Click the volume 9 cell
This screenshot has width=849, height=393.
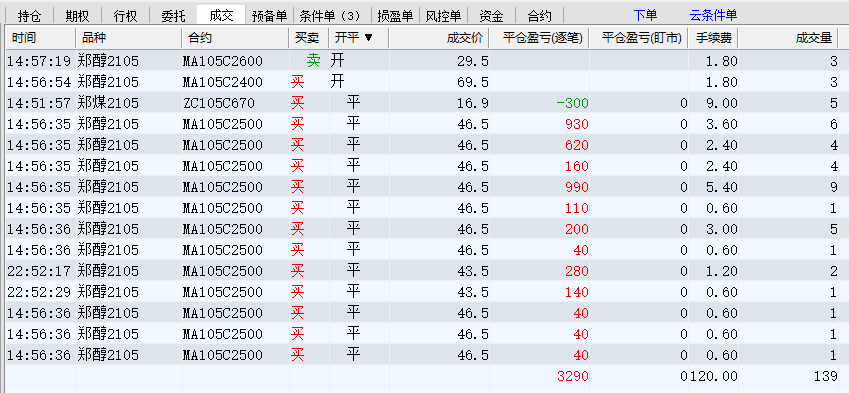[x=834, y=187]
